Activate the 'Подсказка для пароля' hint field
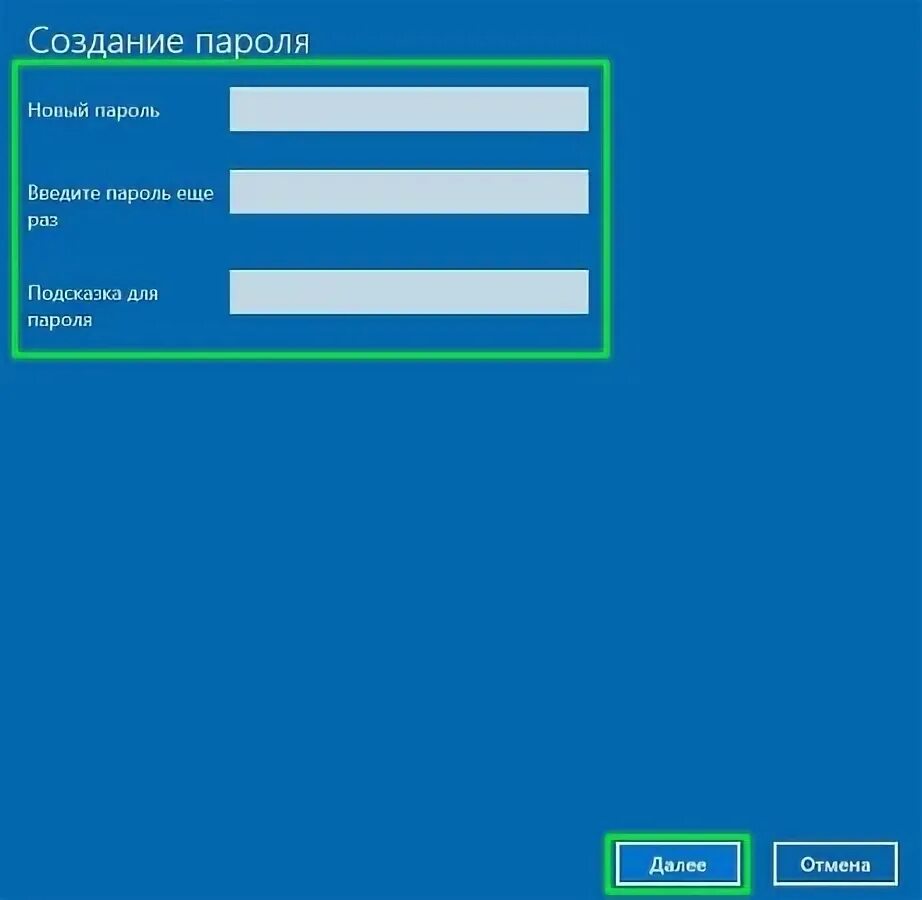The width and height of the screenshot is (922, 900). click(409, 292)
